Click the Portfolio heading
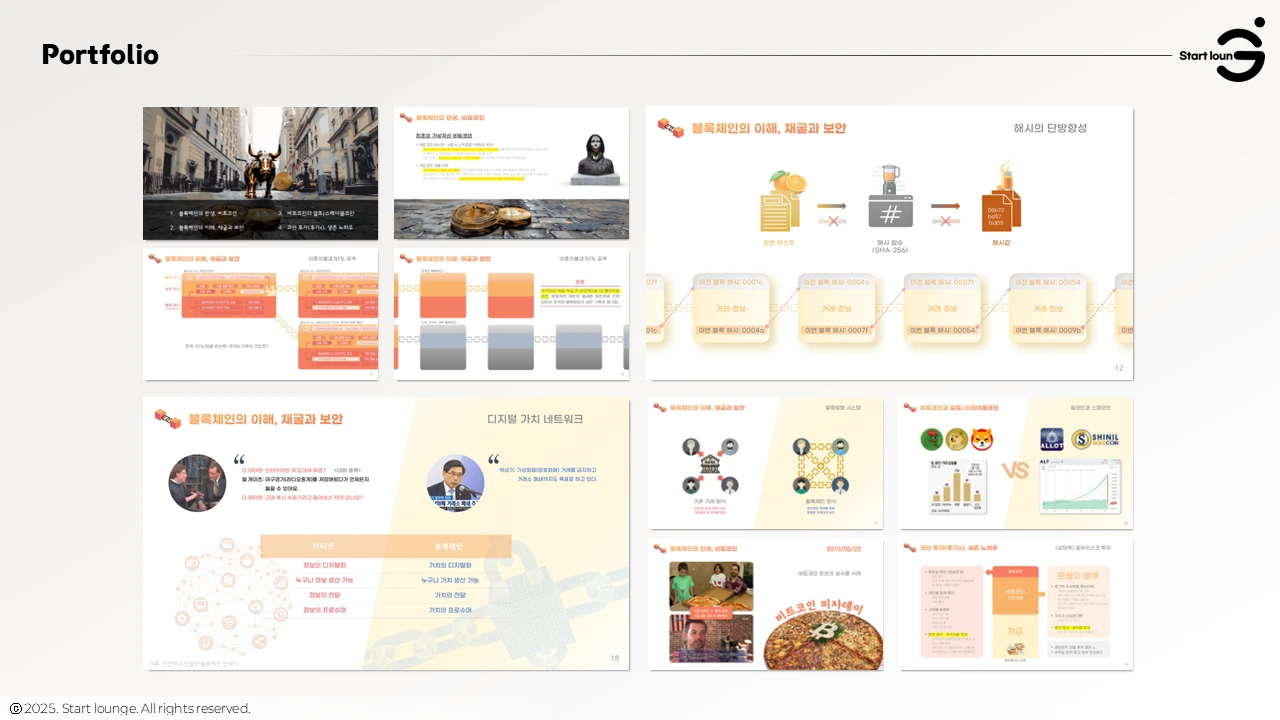Viewport: 1280px width, 720px height. tap(100, 55)
